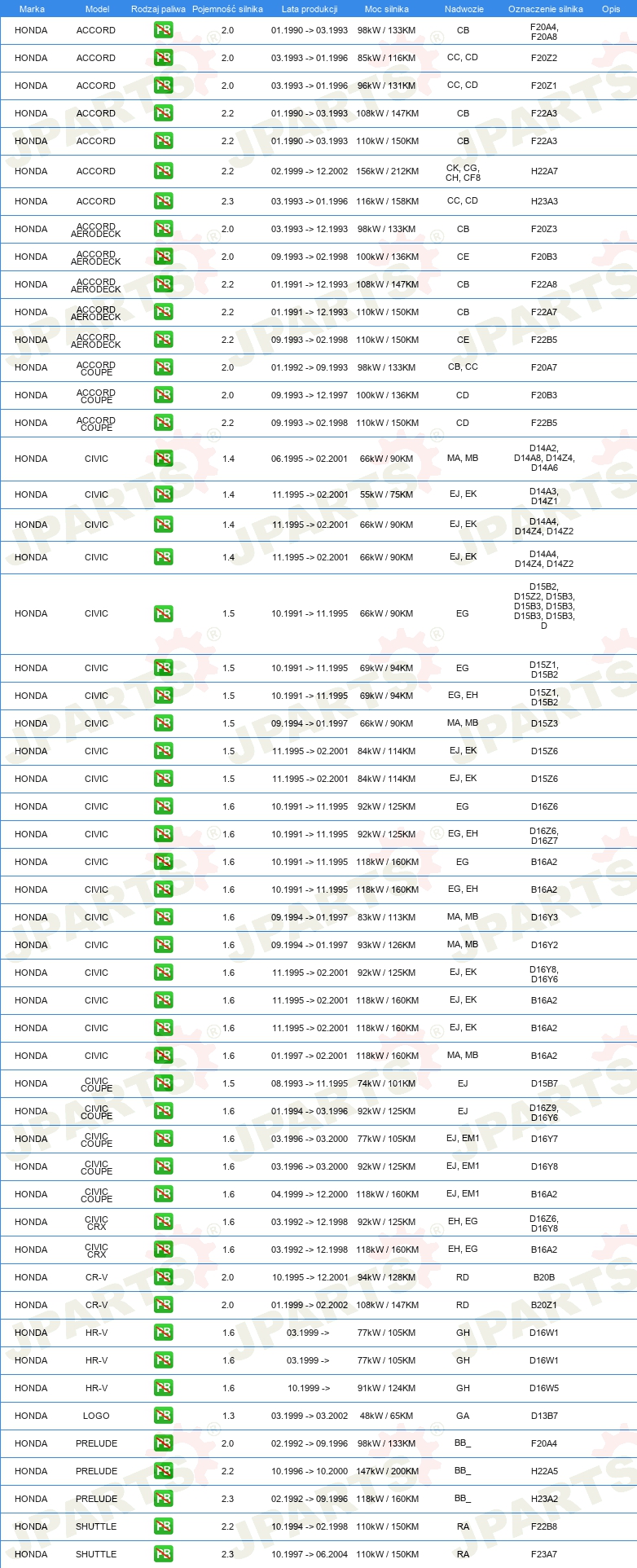This screenshot has height=1568, width=637.
Task: Select the D16Z9, D16Y6 engine cell
Action: click(544, 1113)
